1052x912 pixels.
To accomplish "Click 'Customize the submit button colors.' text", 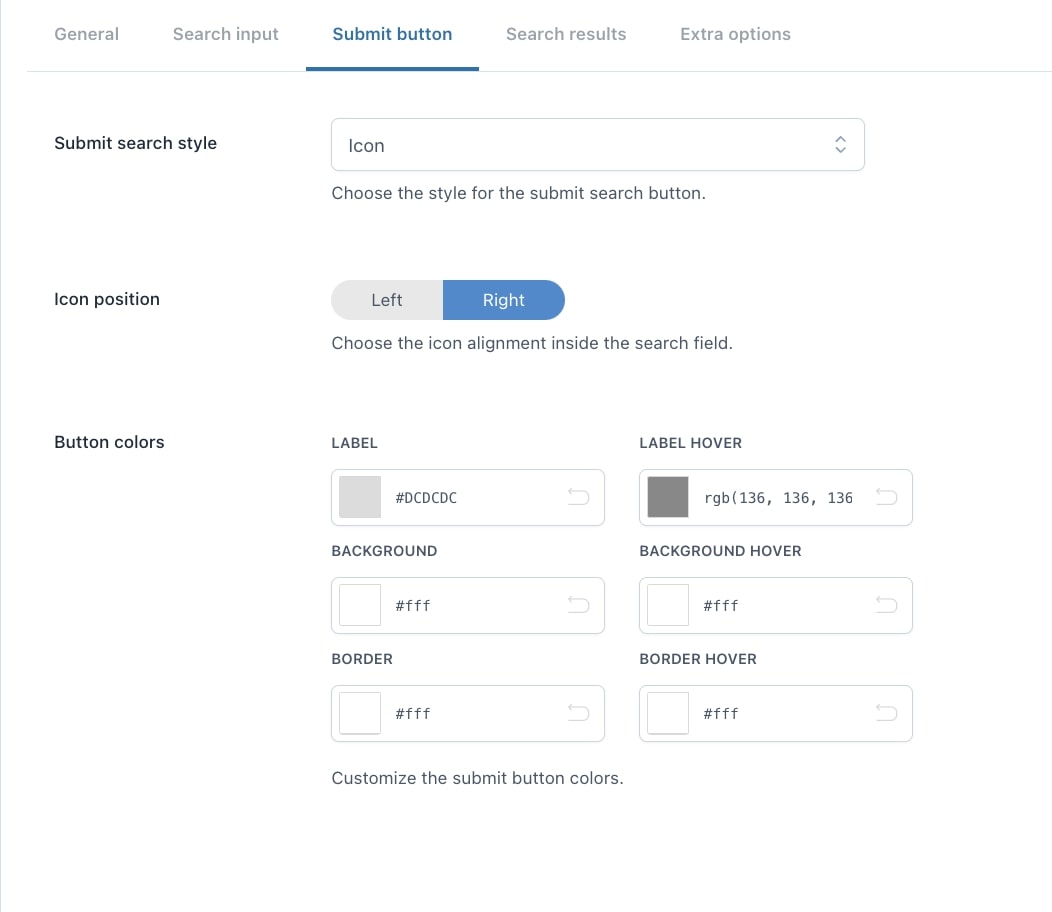I will 478,778.
